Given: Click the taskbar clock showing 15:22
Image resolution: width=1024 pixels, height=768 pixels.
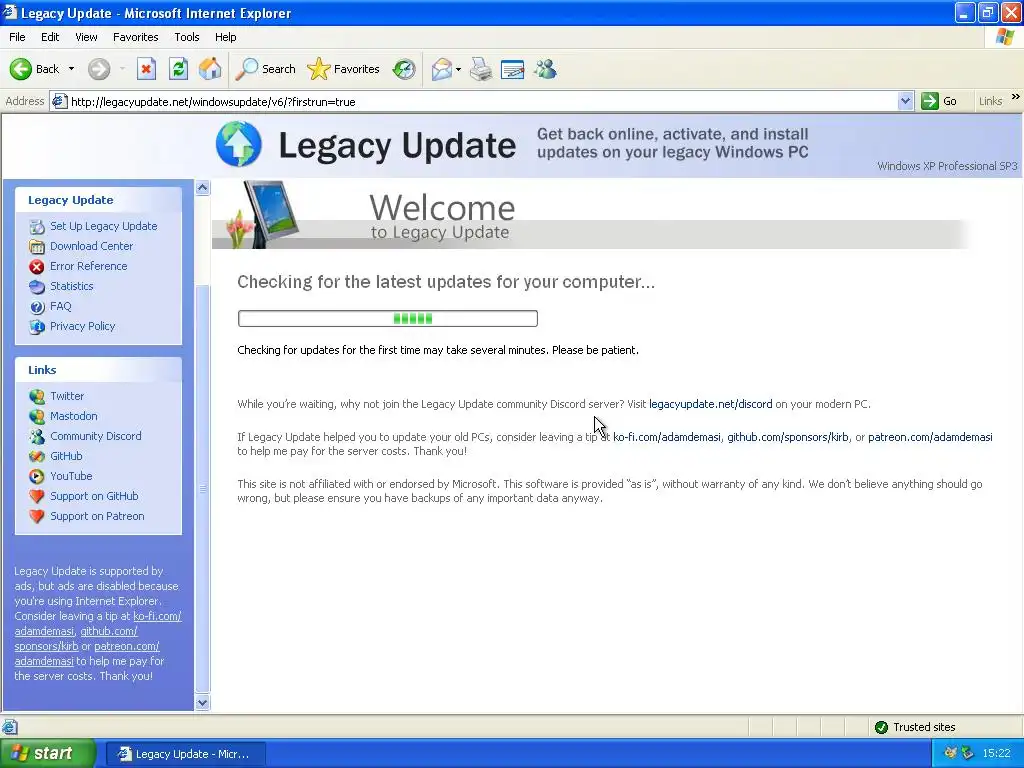Looking at the screenshot, I should point(997,754).
